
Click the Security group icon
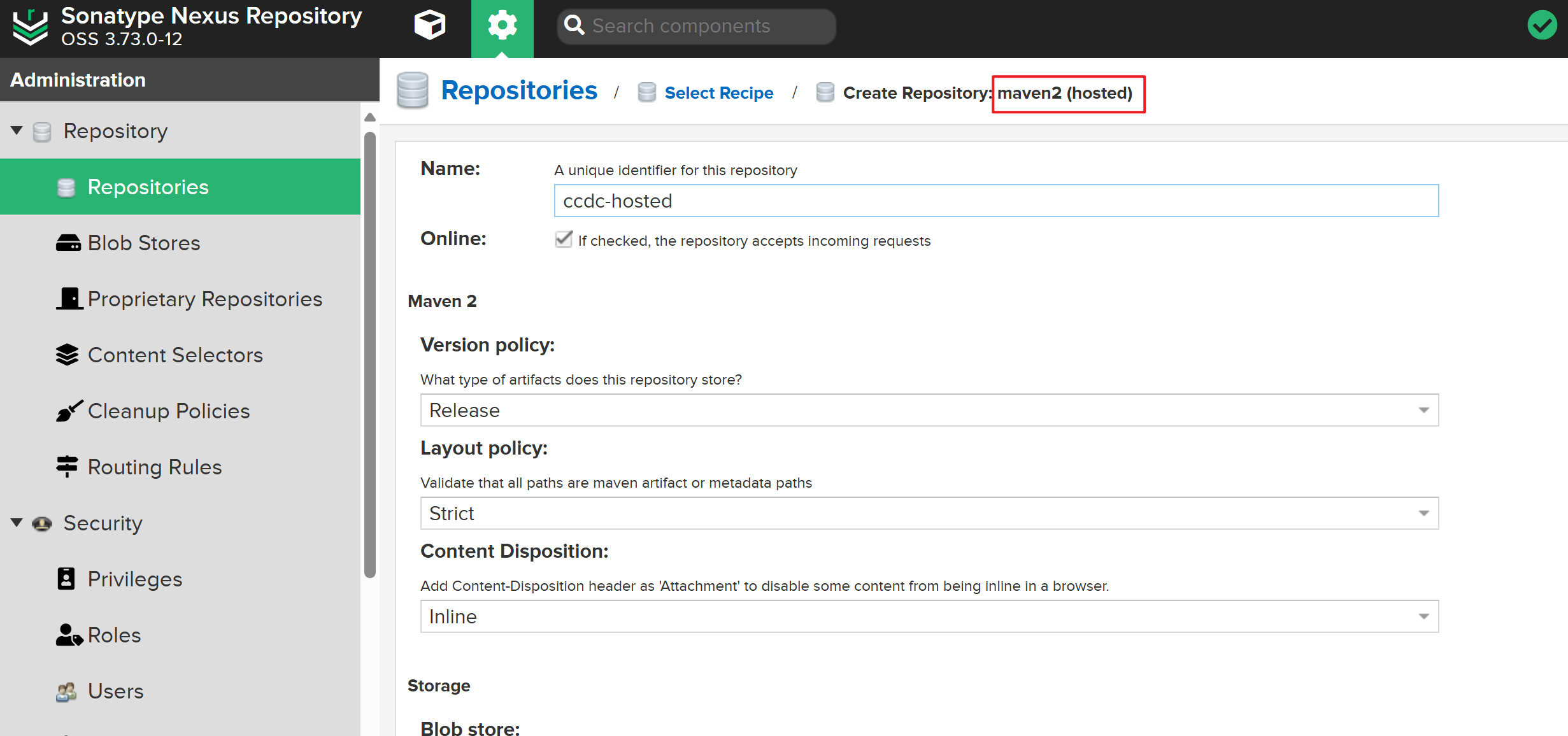tap(42, 523)
